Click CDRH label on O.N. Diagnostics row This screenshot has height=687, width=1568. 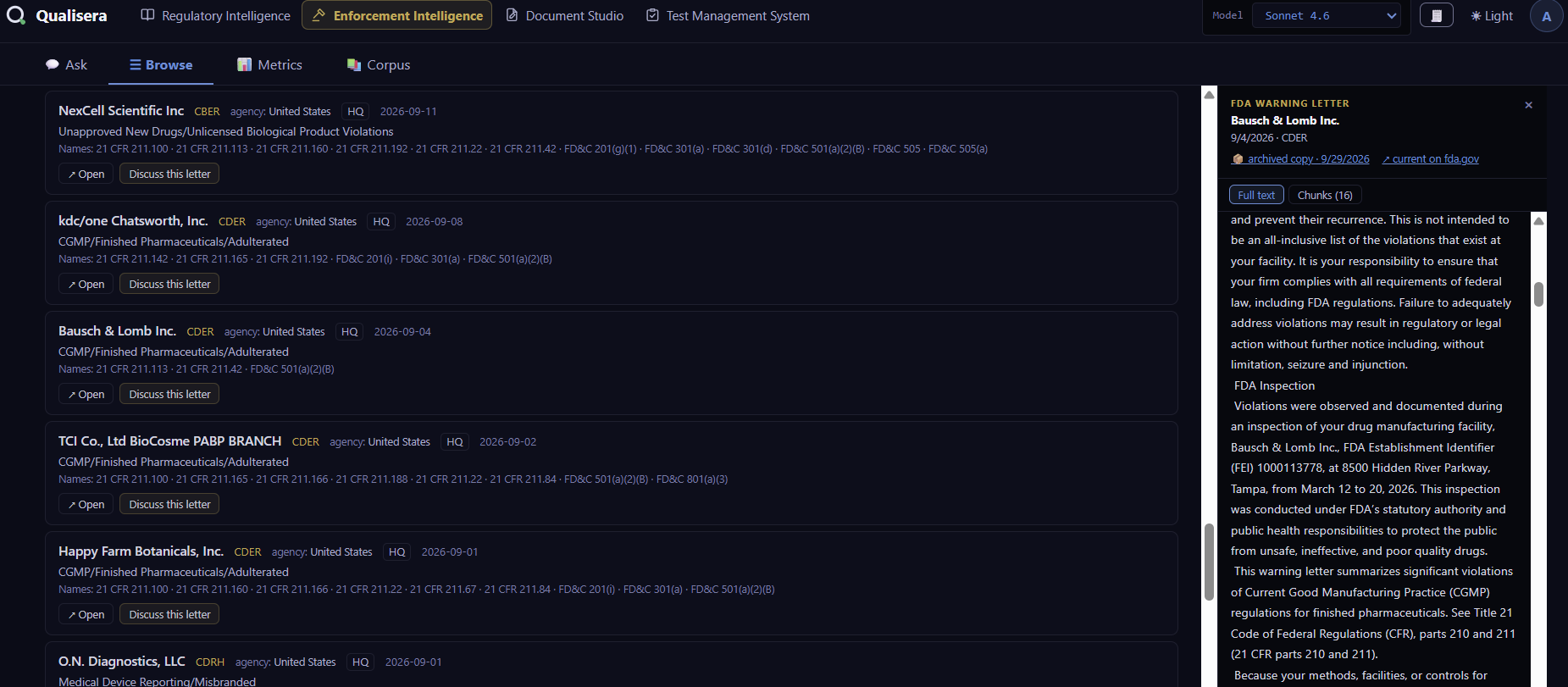point(210,662)
